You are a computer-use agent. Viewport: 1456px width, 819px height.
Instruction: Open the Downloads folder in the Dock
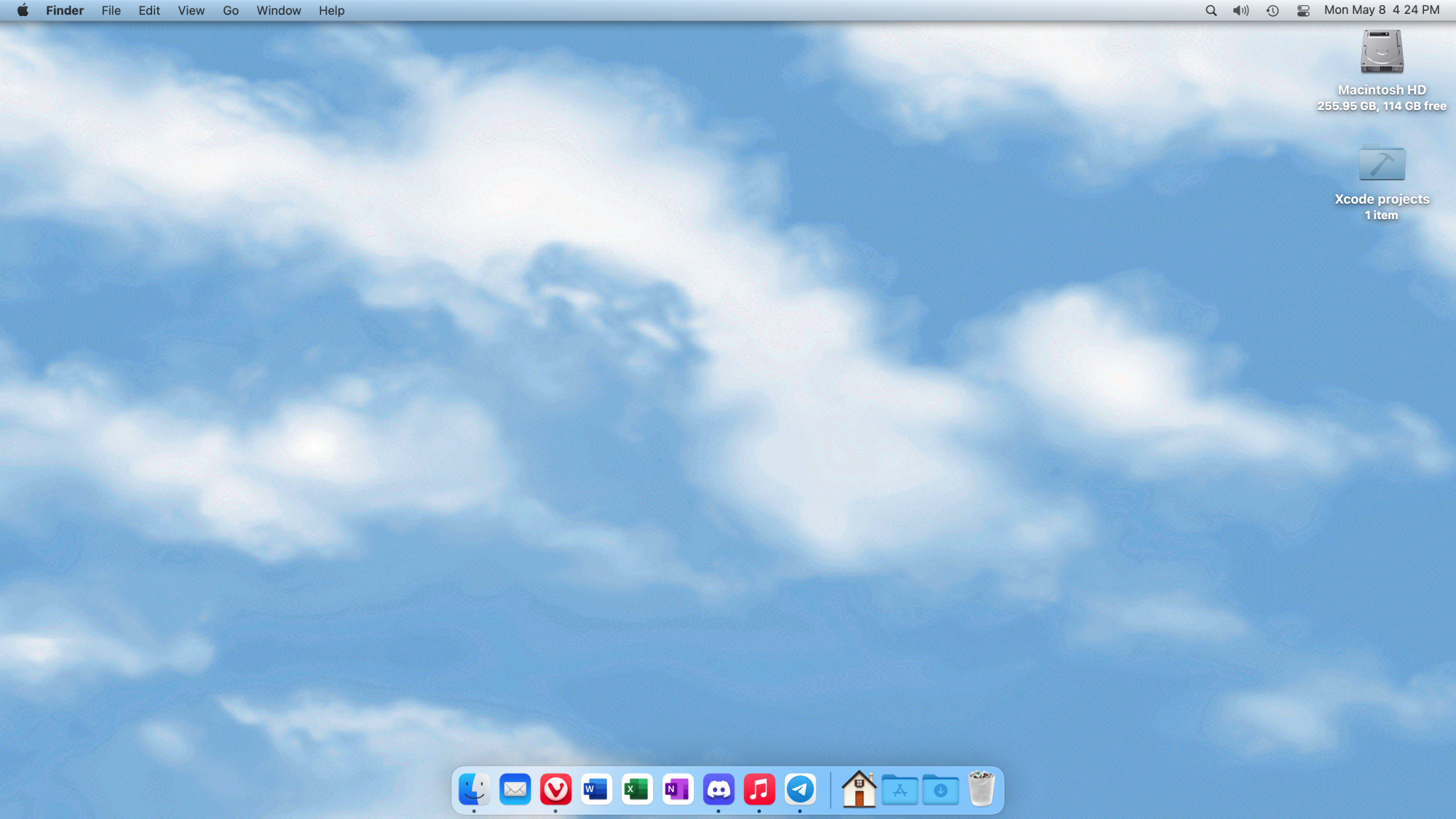coord(941,788)
